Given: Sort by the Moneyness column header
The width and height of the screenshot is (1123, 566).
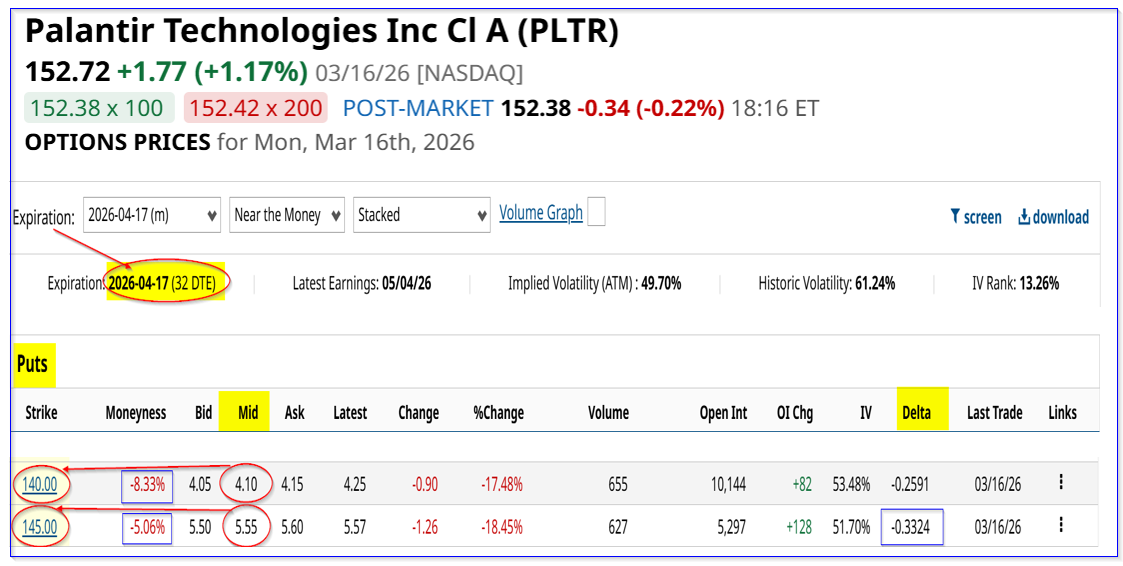Looking at the screenshot, I should [x=136, y=412].
